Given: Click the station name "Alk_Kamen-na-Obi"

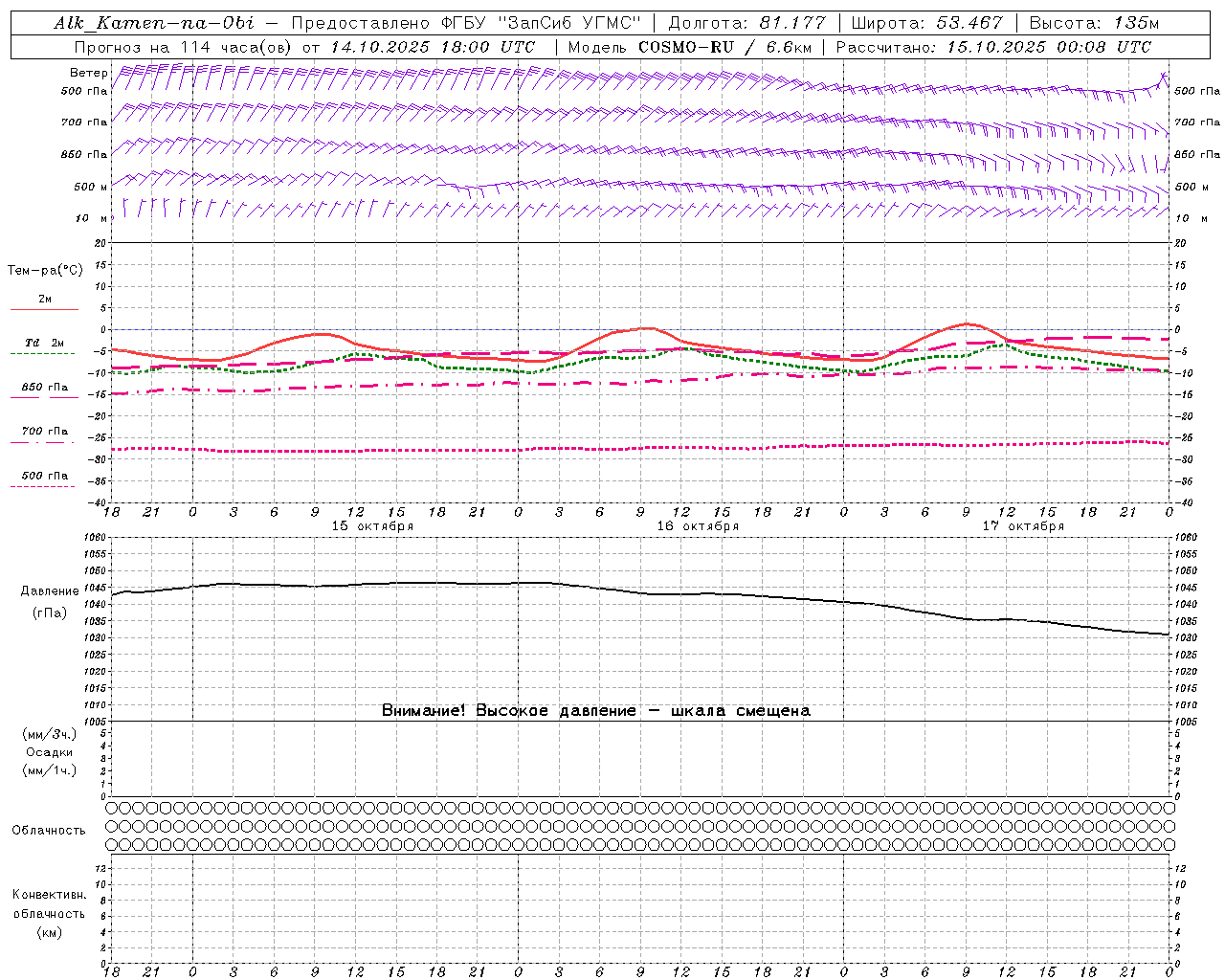Looking at the screenshot, I should [x=154, y=23].
